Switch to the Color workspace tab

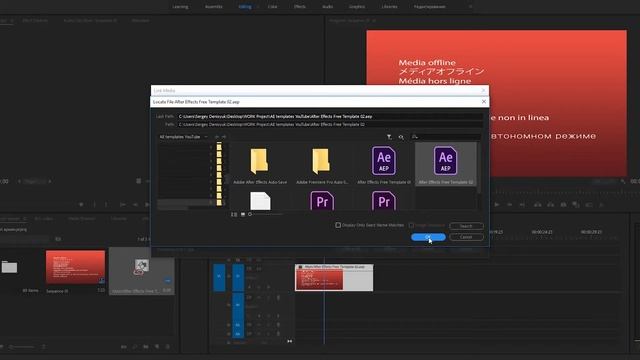click(272, 7)
